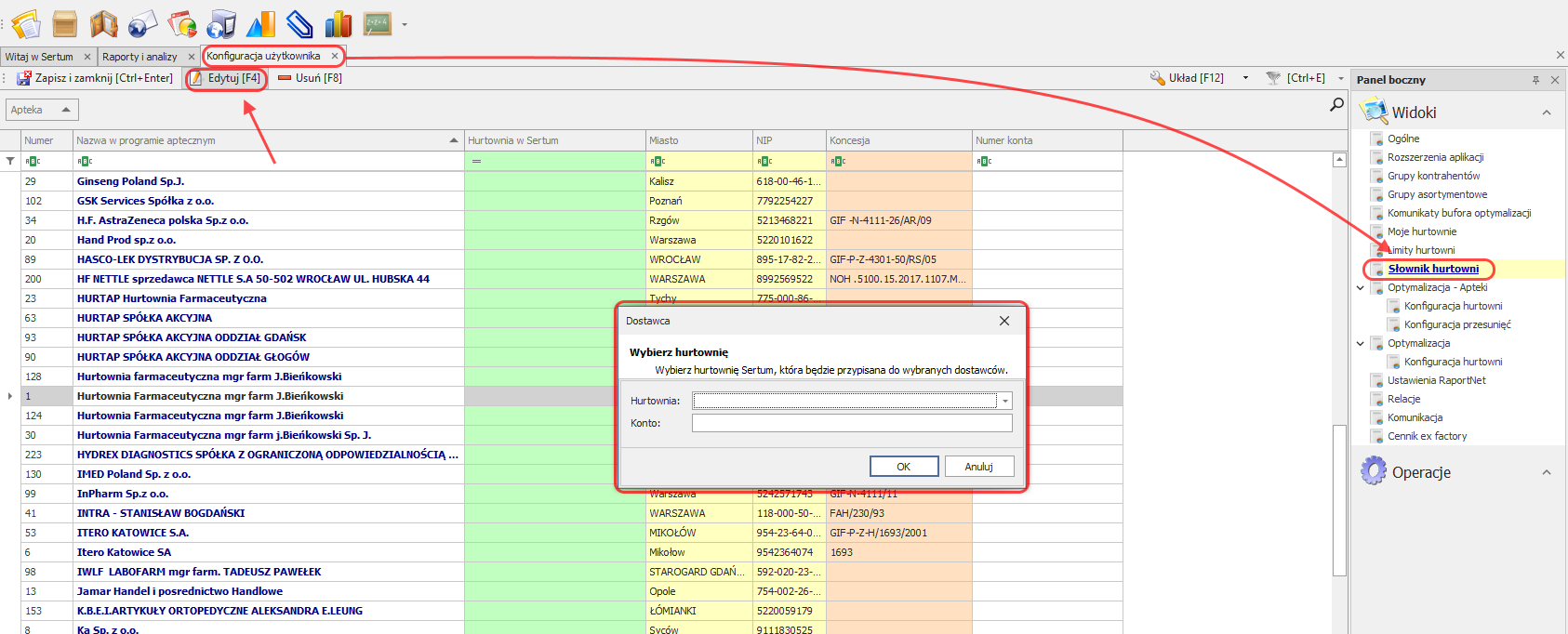This screenshot has height=634, width=1568.
Task: Switch to the Raporty i analizy tab
Action: pos(140,57)
